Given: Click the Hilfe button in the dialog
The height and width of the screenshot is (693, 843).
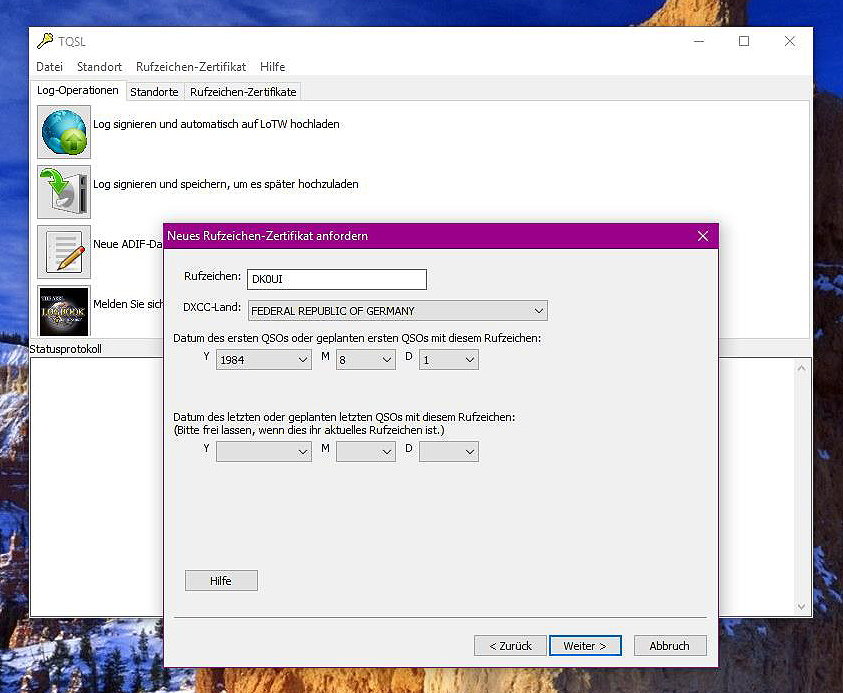Looking at the screenshot, I should coord(221,581).
